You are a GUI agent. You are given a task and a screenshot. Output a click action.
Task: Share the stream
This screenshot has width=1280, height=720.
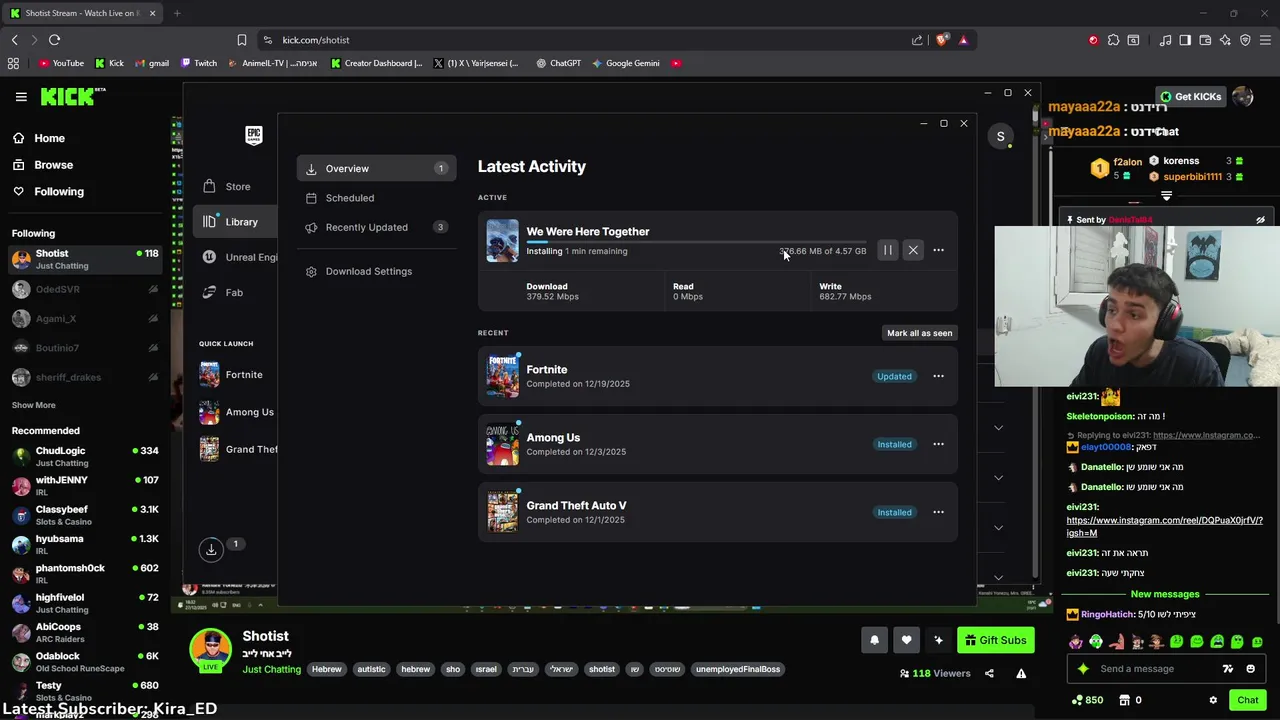(989, 674)
